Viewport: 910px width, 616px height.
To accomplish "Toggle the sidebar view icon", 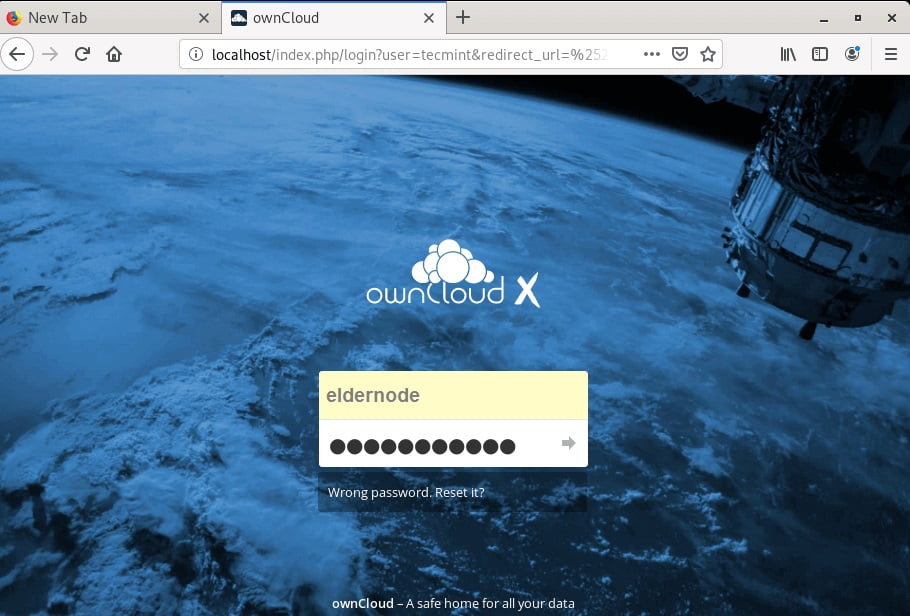I will [820, 54].
